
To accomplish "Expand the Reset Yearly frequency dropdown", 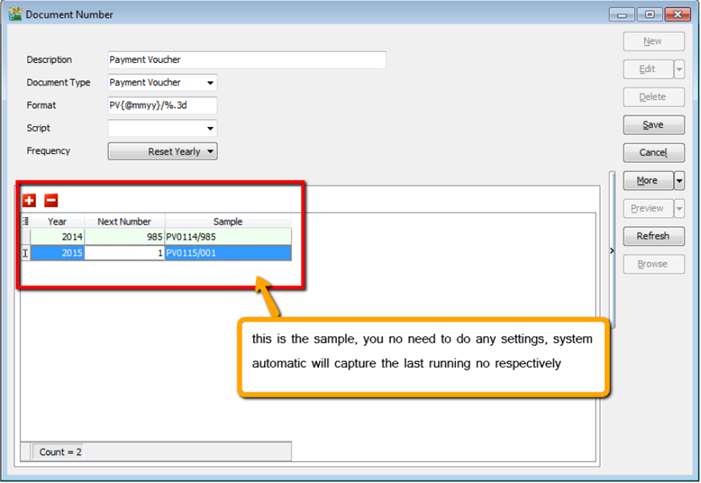I will 210,152.
